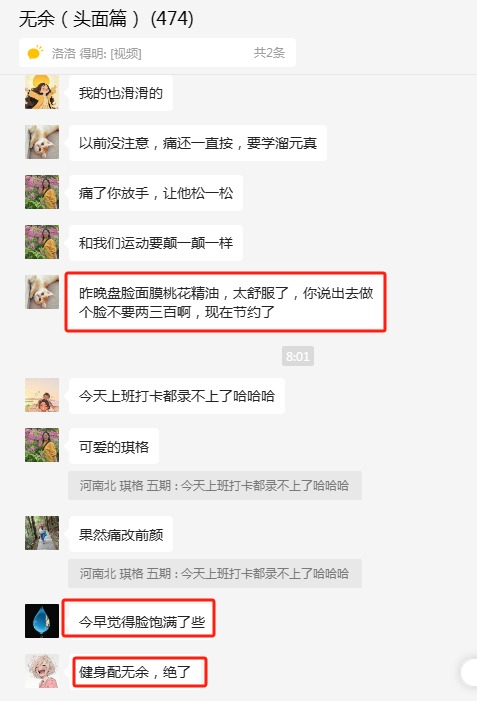477x701 pixels.
Task: Click cartoon couple avatar beside 今天上班打卡
Action: 42,395
